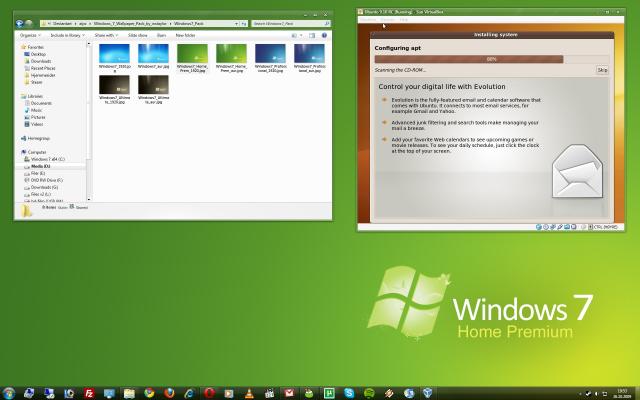Image resolution: width=640 pixels, height=400 pixels.
Task: Click New folder in Explorer toolbar
Action: pos(185,36)
